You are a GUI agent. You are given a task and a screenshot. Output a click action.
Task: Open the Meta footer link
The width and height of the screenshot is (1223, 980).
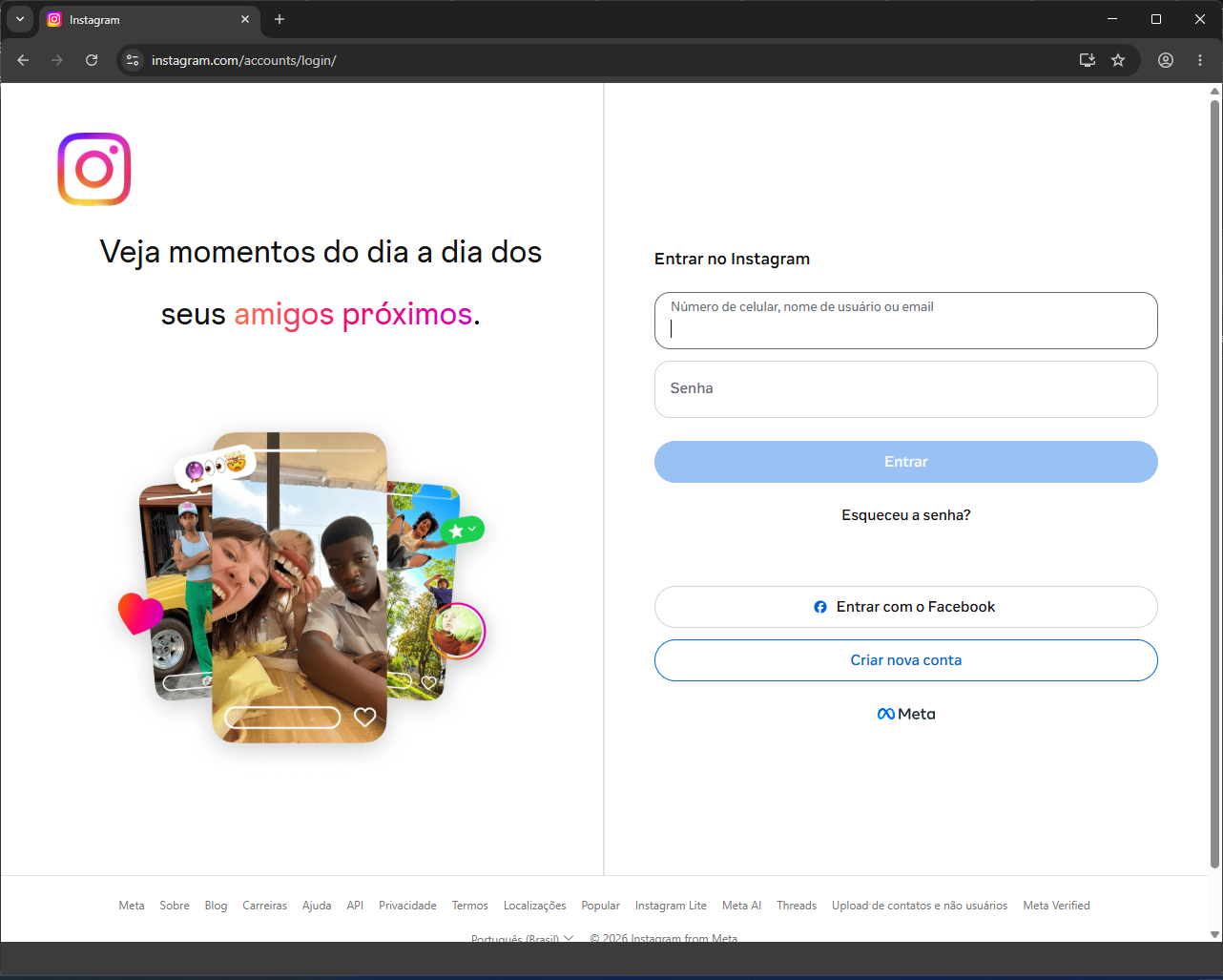point(132,906)
